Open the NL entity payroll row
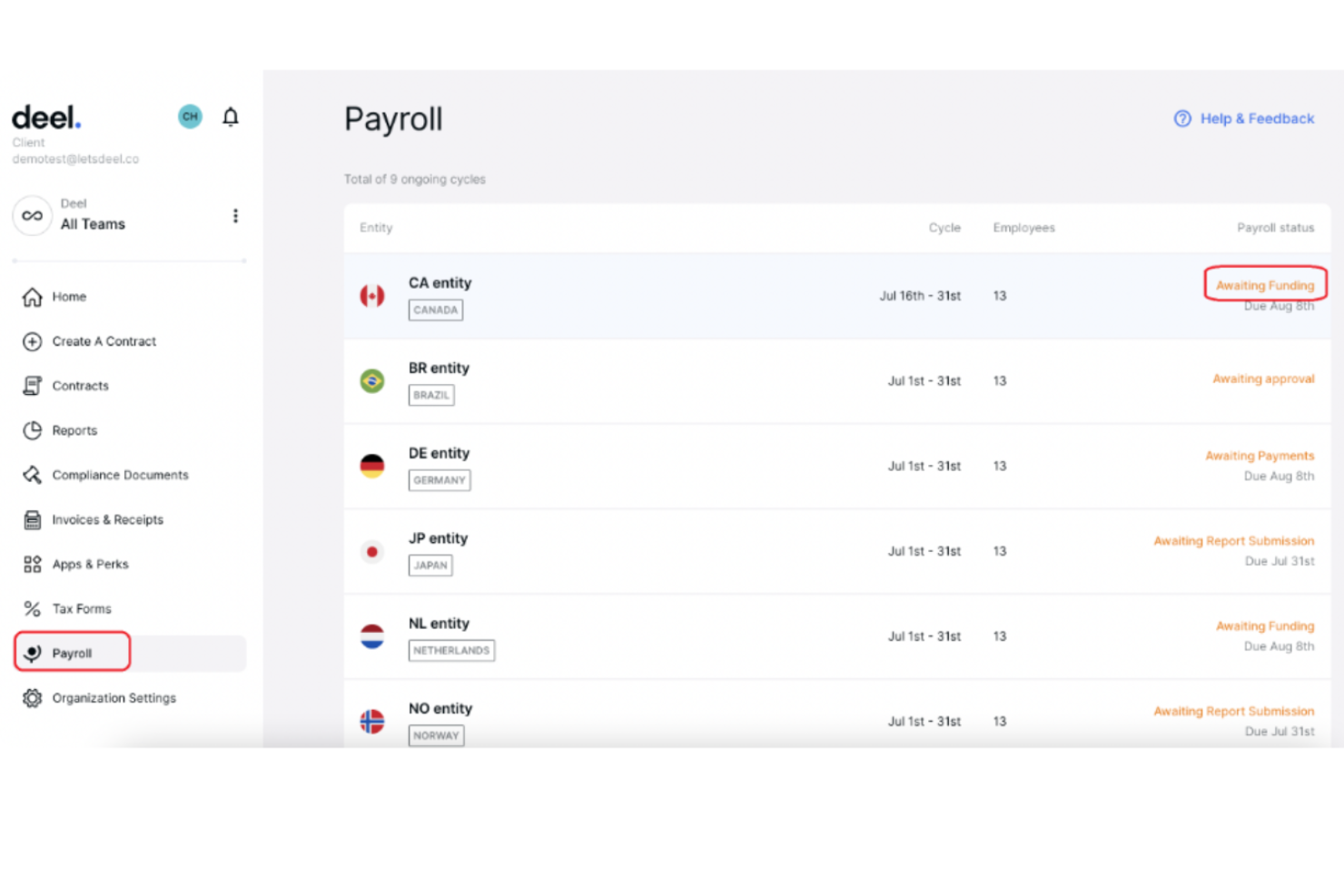Screen dimensions: 1344x896 tap(836, 637)
